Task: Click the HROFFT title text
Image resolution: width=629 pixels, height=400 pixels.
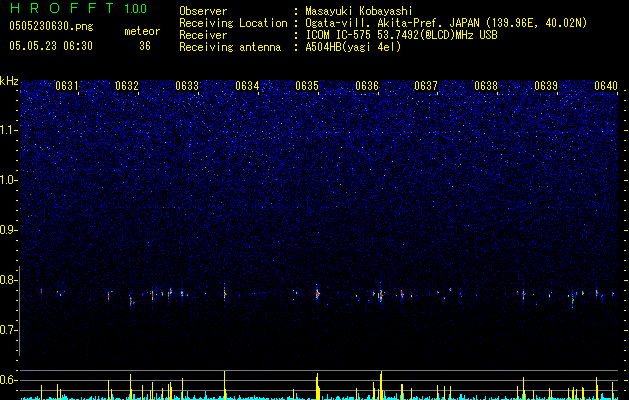Action: (62, 8)
